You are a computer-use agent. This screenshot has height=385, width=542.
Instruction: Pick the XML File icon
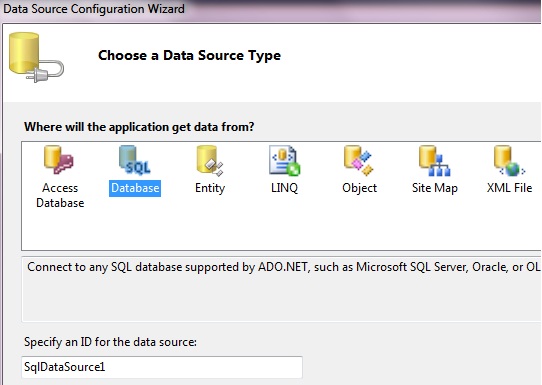[x=510, y=160]
